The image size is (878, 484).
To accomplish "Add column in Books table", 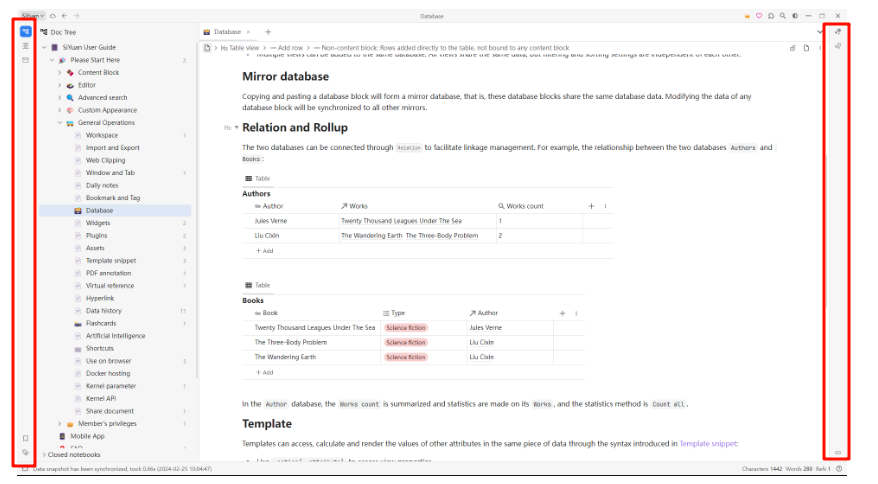I will pos(562,313).
